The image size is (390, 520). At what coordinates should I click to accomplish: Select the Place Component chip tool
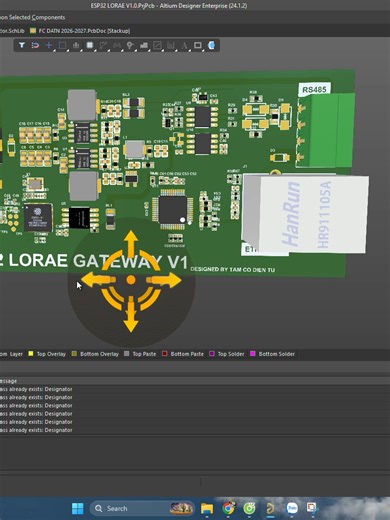(x=90, y=45)
